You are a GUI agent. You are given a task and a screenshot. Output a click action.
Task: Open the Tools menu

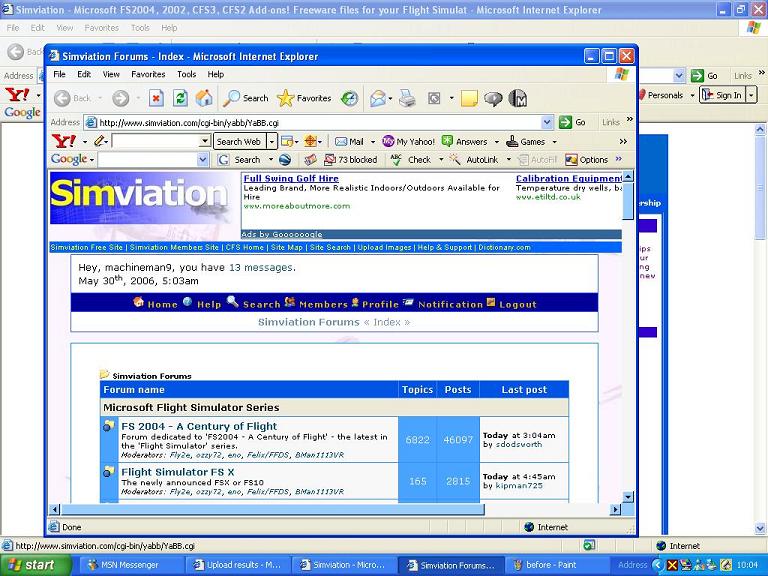(x=186, y=74)
